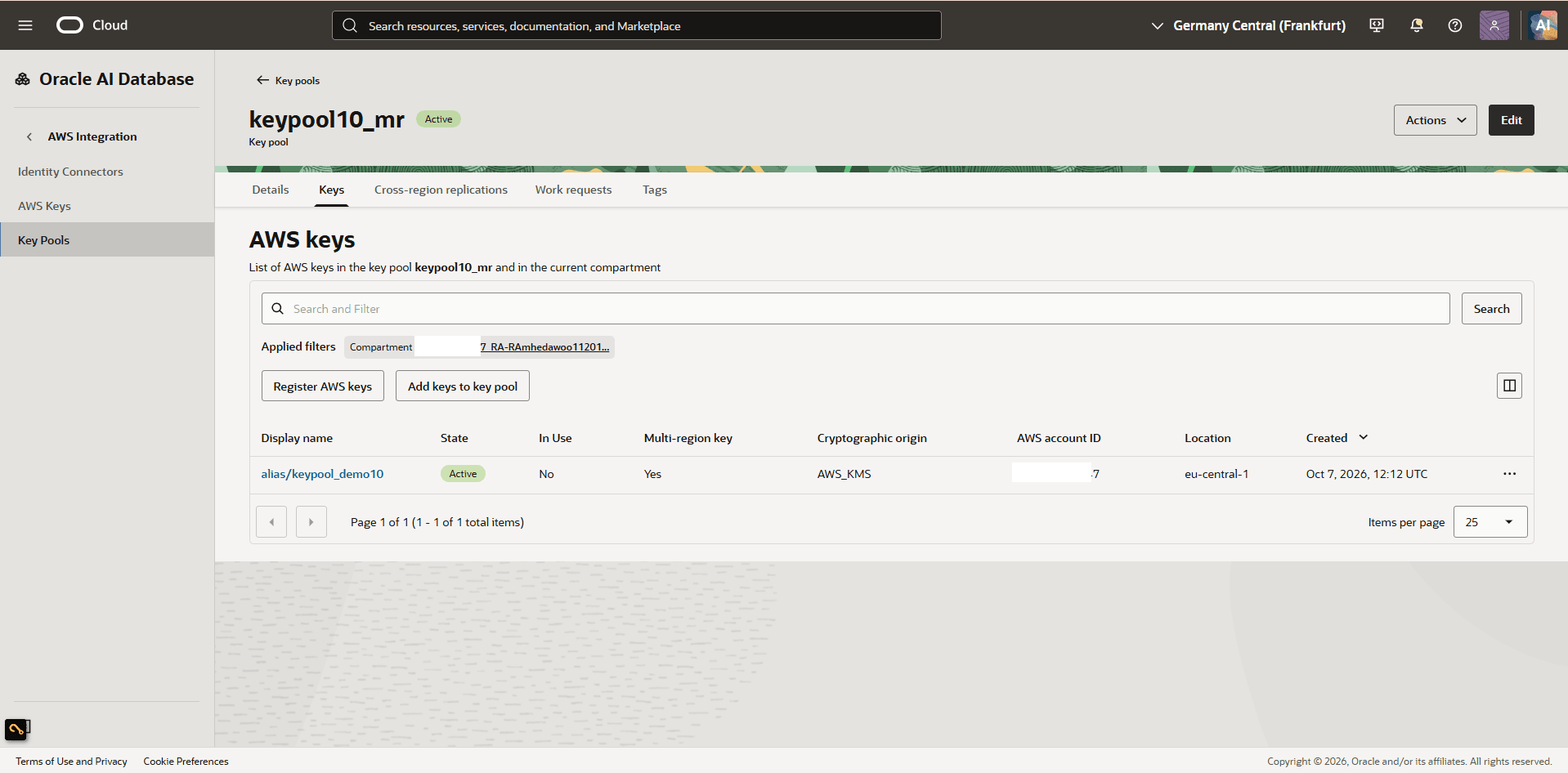This screenshot has width=1568, height=773.
Task: Go back using AWS Integration chevron
Action: click(29, 136)
